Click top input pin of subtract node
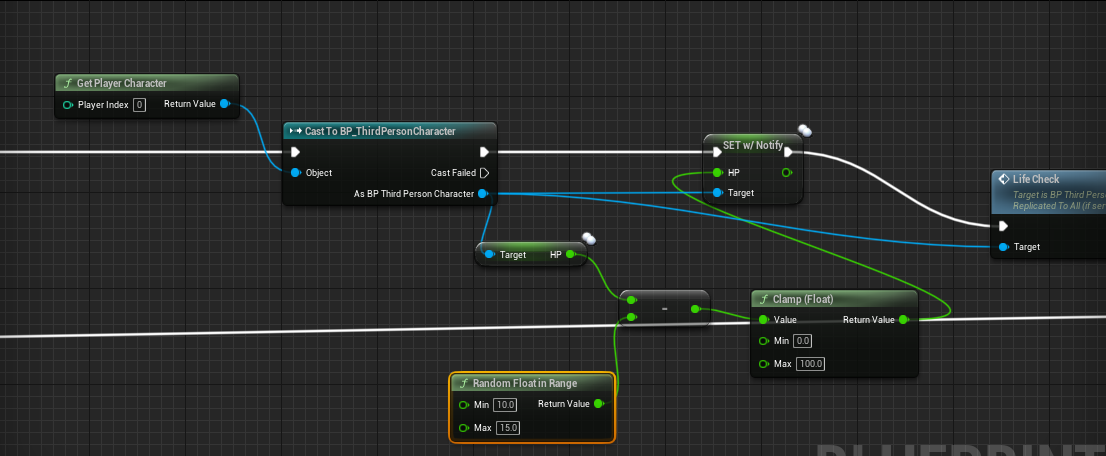The height and width of the screenshot is (456, 1106). (x=631, y=299)
